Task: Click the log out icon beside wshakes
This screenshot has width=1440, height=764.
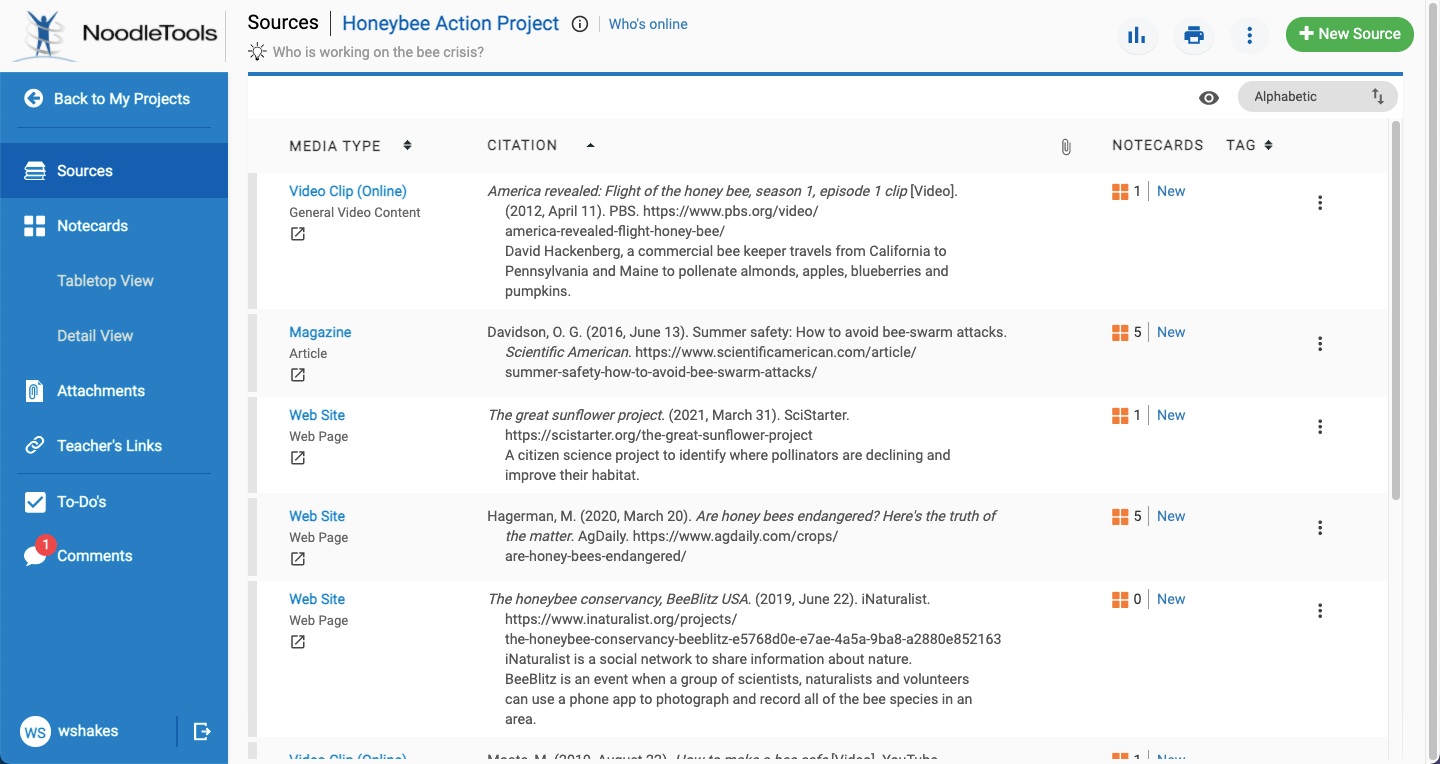Action: click(202, 731)
